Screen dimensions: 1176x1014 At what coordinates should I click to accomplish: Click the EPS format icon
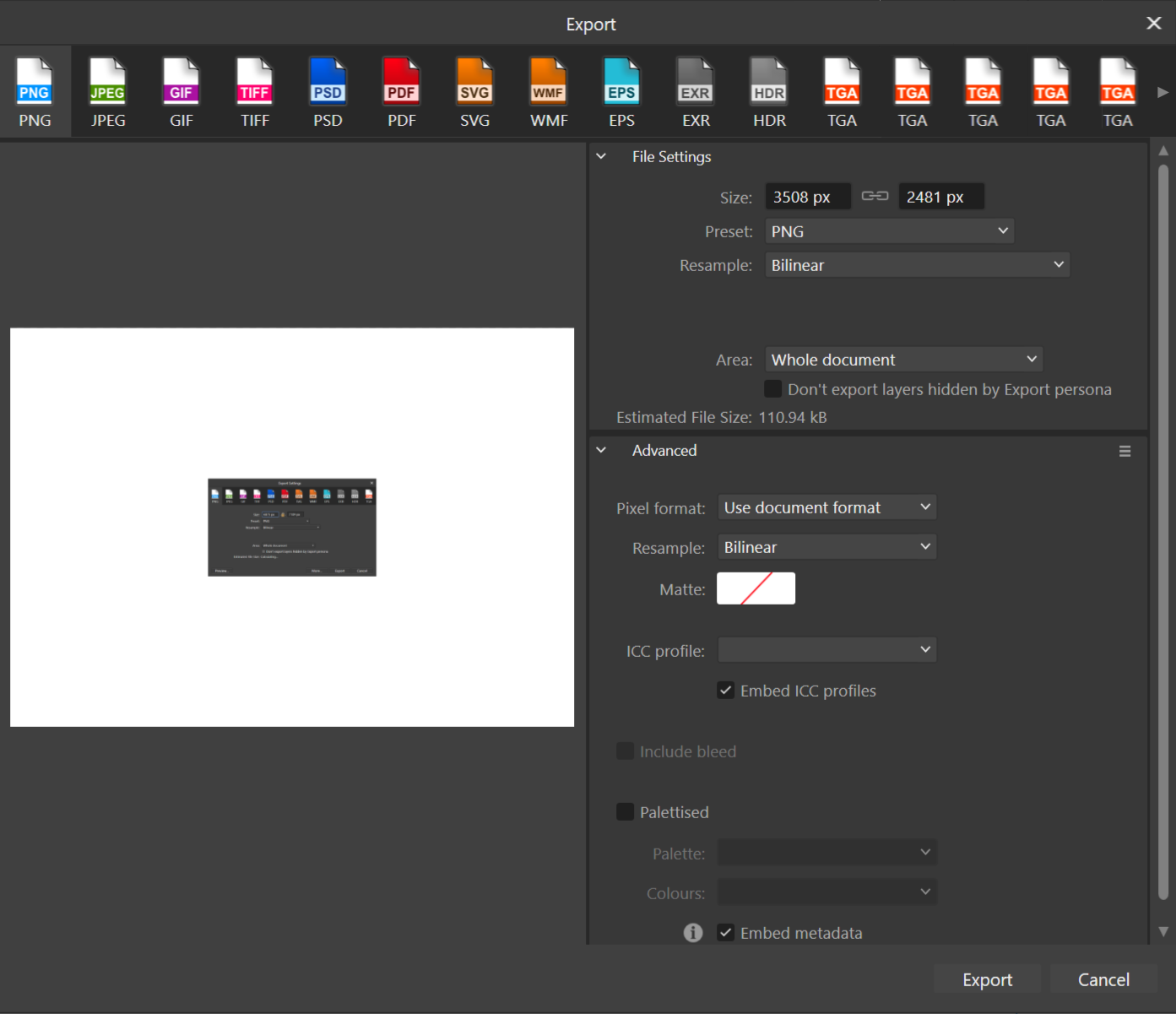[x=621, y=92]
